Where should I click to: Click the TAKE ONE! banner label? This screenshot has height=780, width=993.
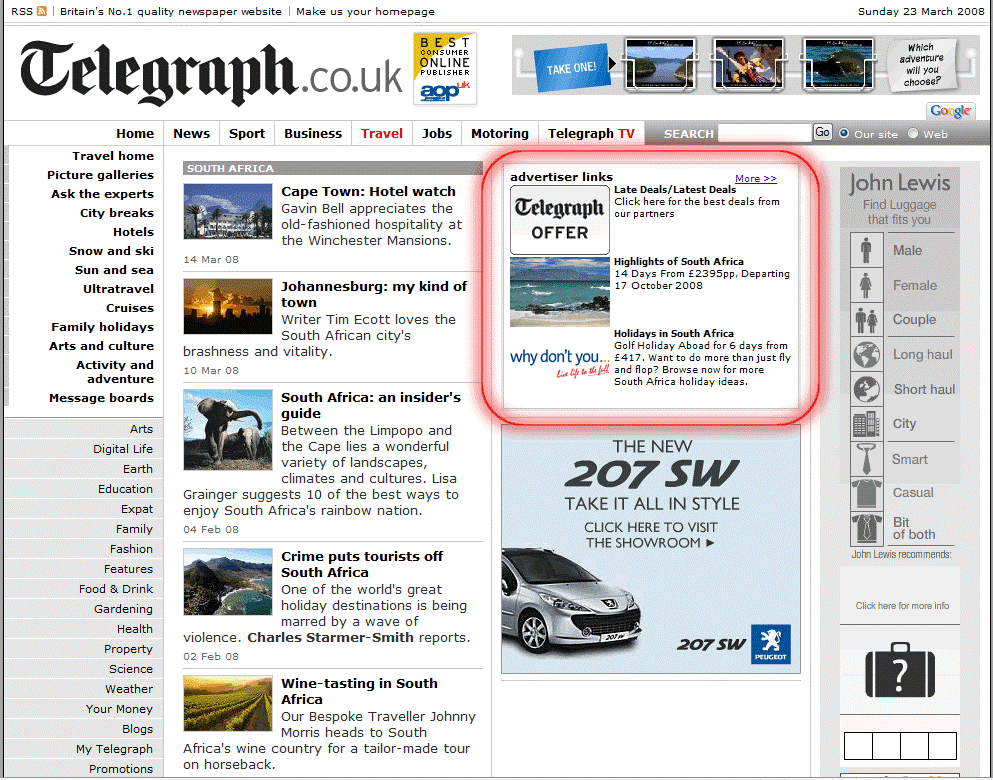[571, 67]
